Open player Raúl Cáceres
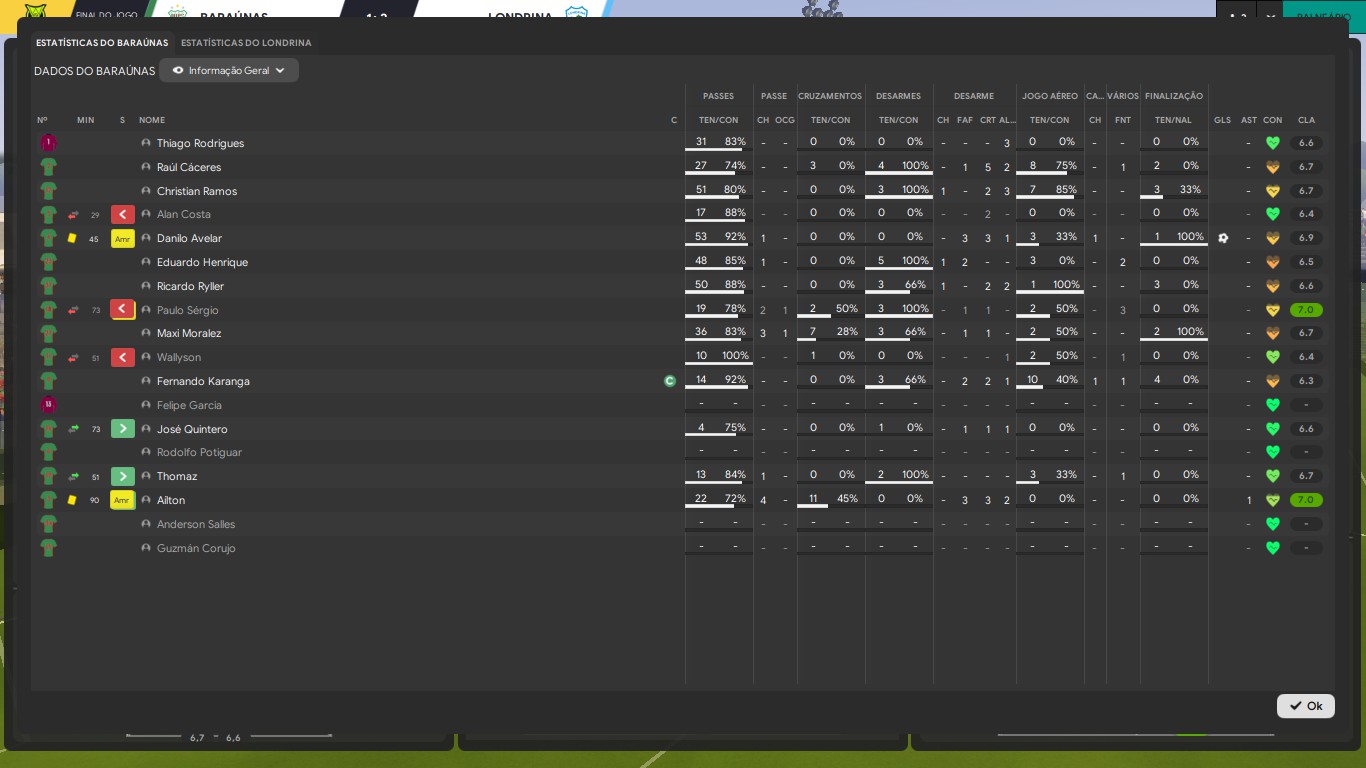This screenshot has width=1366, height=768. (x=189, y=167)
